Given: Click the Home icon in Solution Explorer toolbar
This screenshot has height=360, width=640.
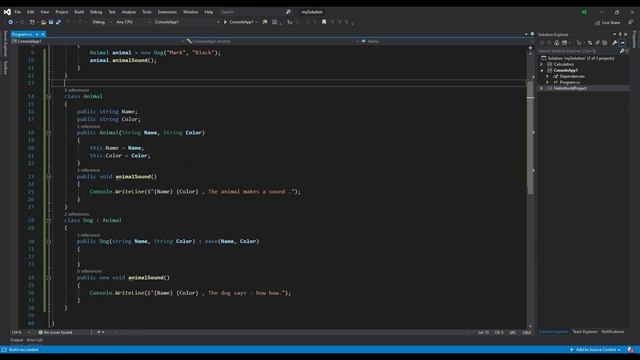Looking at the screenshot, I should click(x=556, y=43).
